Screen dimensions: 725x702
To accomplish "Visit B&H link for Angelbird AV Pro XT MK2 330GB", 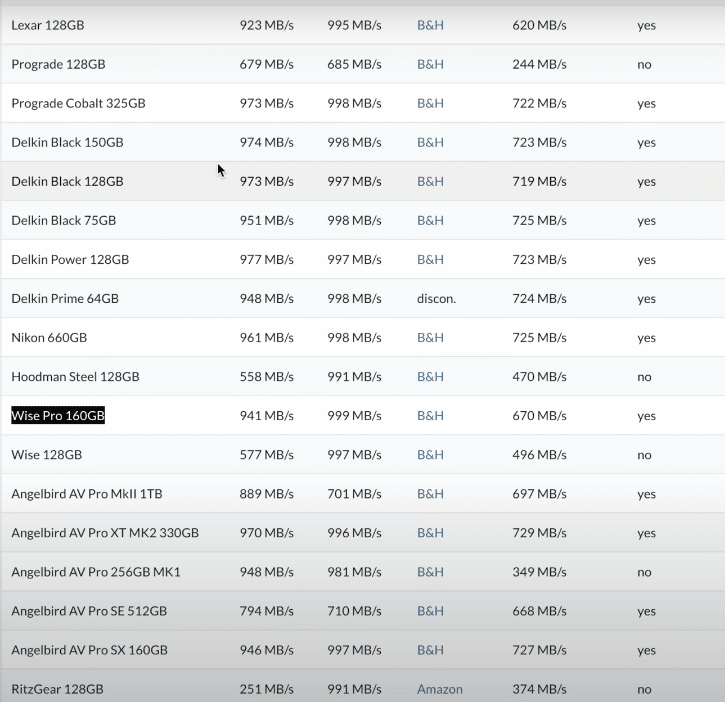I will coord(430,533).
